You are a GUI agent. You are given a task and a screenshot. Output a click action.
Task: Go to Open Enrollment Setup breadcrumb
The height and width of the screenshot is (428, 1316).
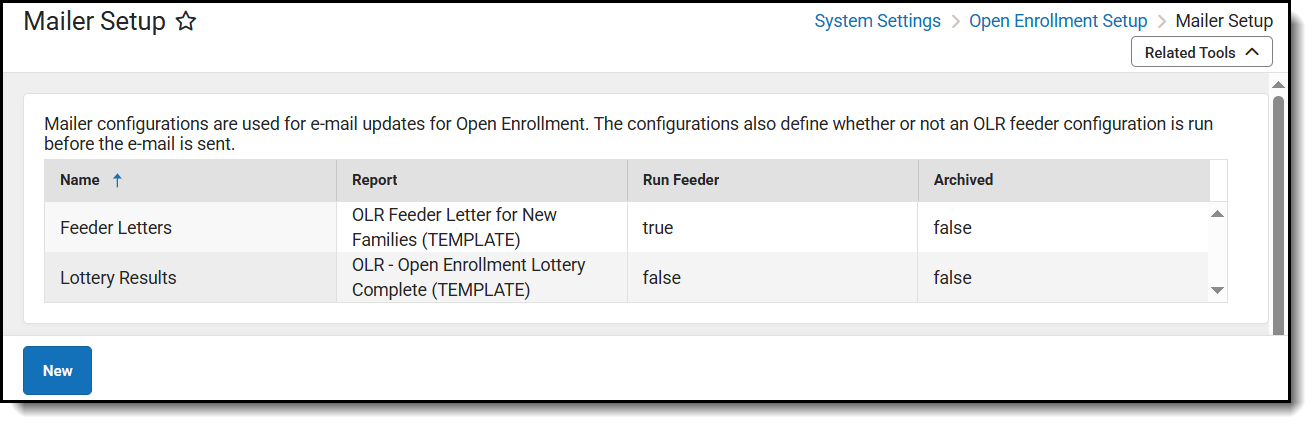[x=1058, y=21]
